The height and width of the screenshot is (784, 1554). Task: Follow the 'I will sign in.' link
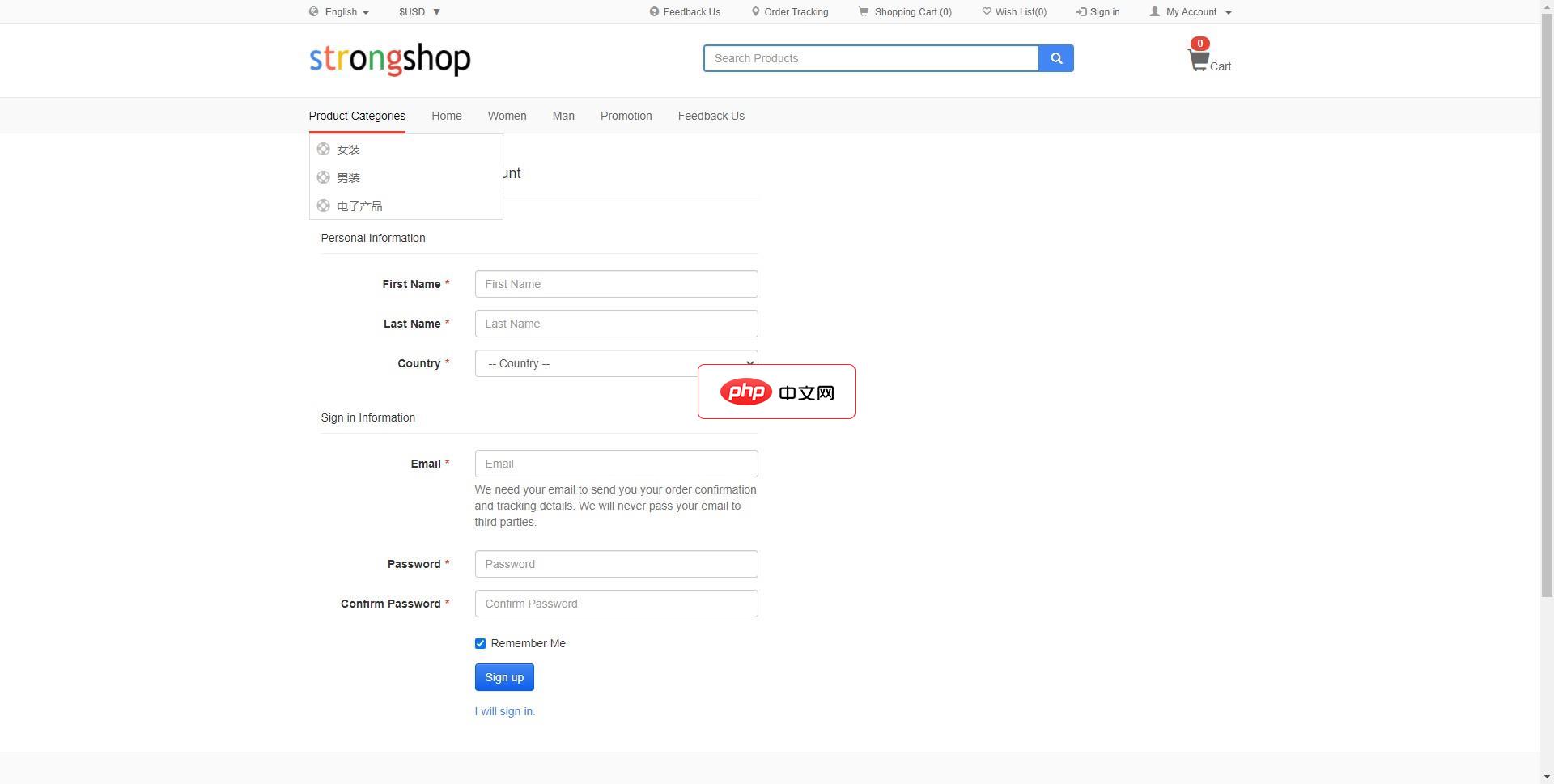coord(505,711)
